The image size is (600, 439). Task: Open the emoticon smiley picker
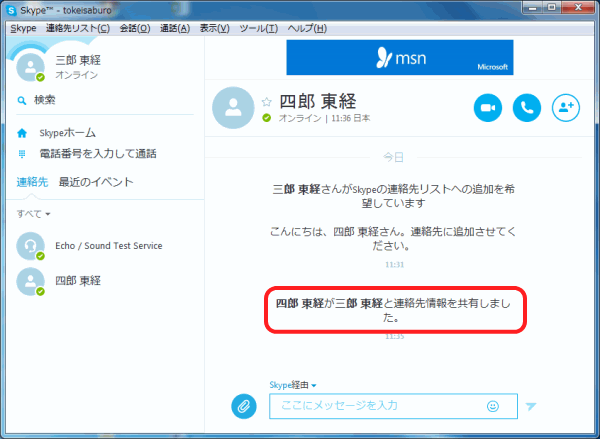coord(492,406)
